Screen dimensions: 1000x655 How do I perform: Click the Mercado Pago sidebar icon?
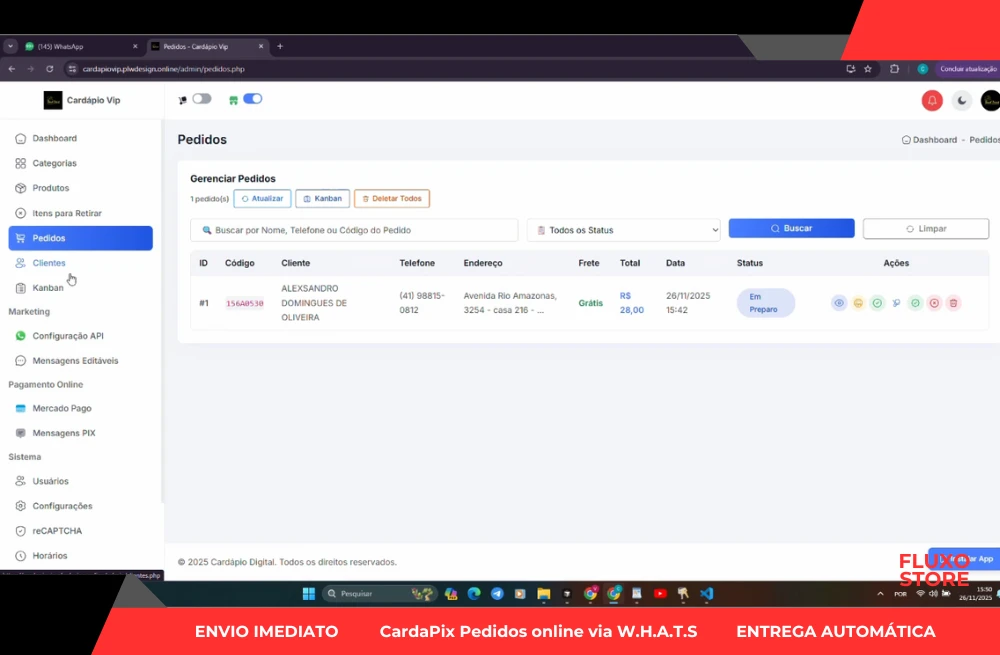[21, 408]
